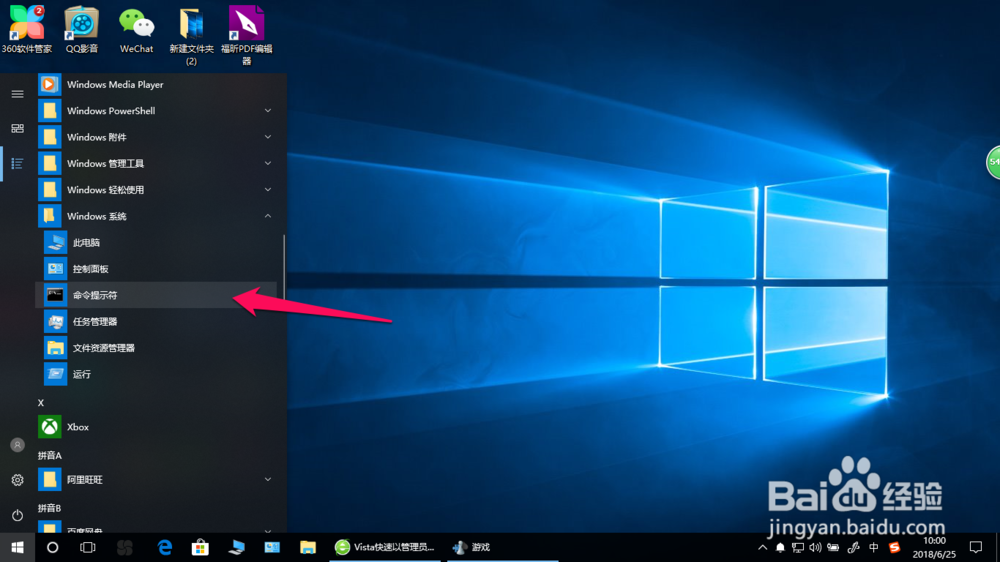This screenshot has height=562, width=1000.
Task: Collapse Windows 系统 folder chevron
Action: point(268,216)
